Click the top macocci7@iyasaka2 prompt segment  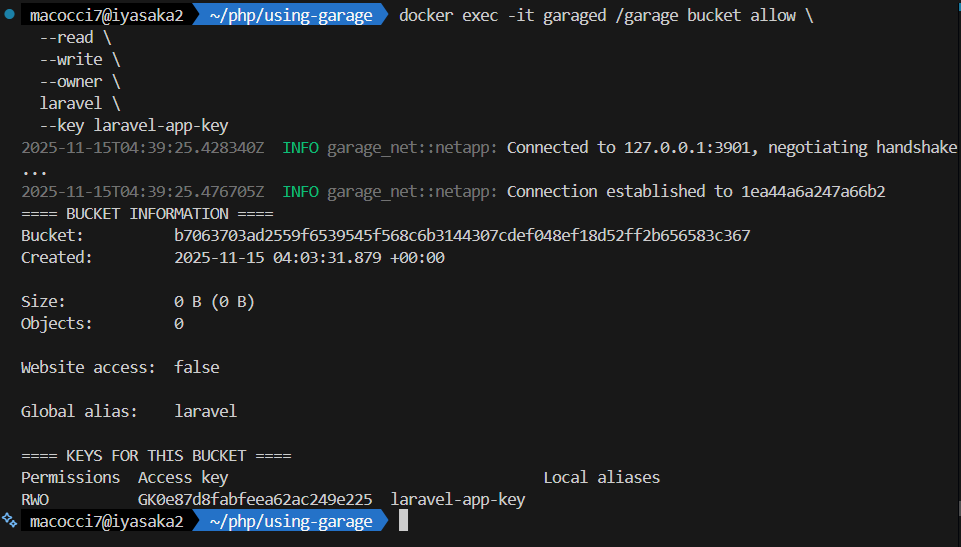[x=106, y=16]
